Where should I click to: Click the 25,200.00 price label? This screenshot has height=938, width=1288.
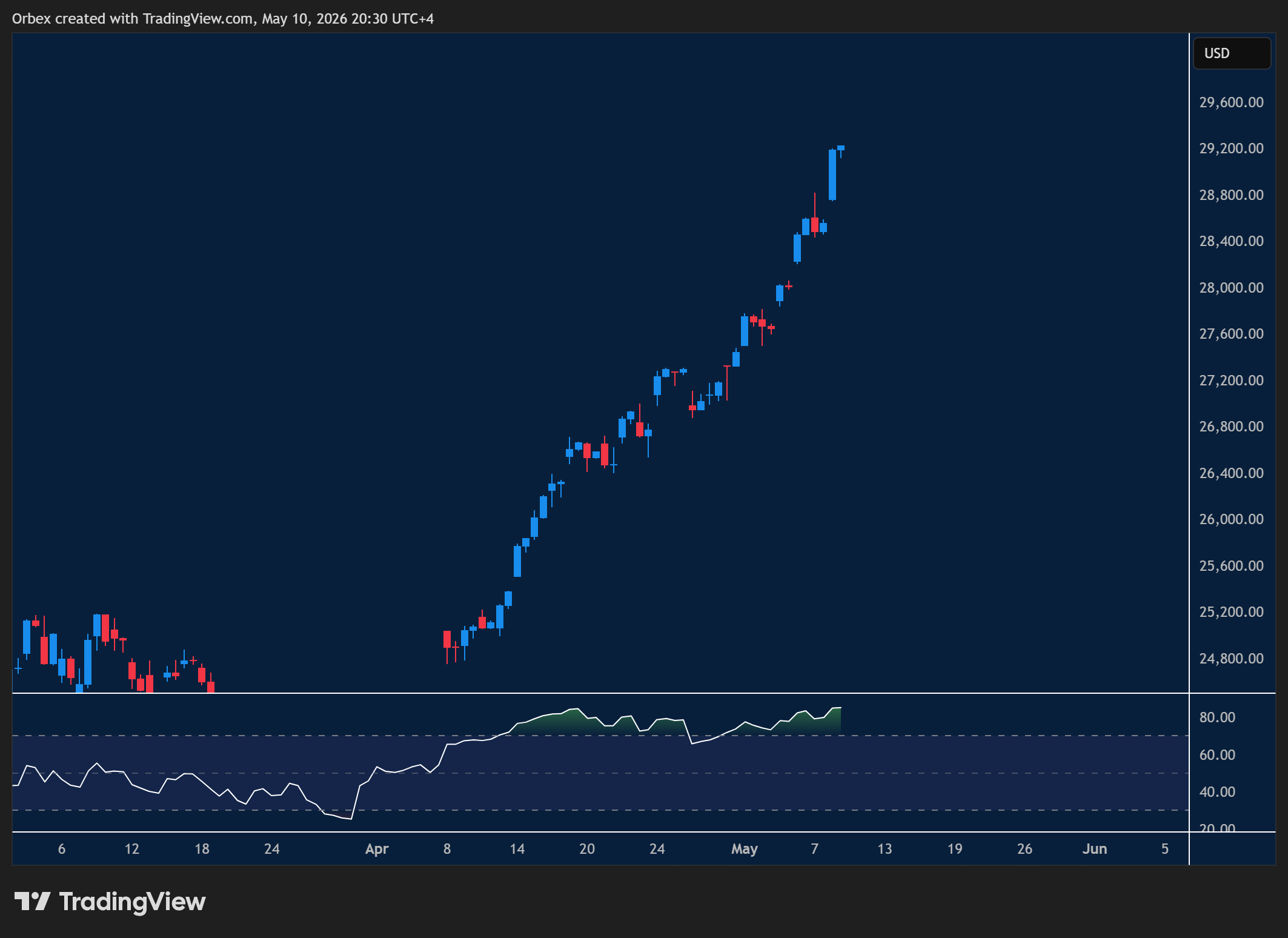coord(1231,612)
